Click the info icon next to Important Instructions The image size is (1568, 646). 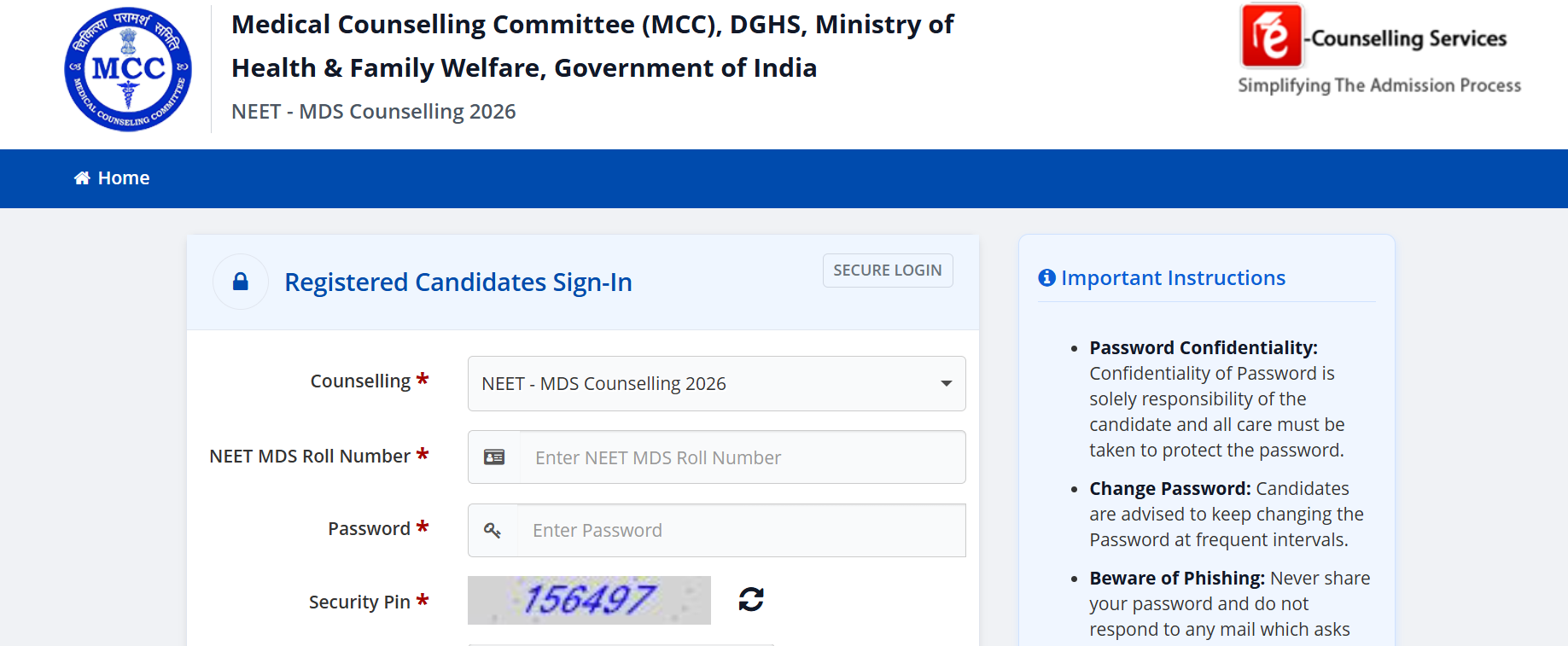[x=1046, y=277]
